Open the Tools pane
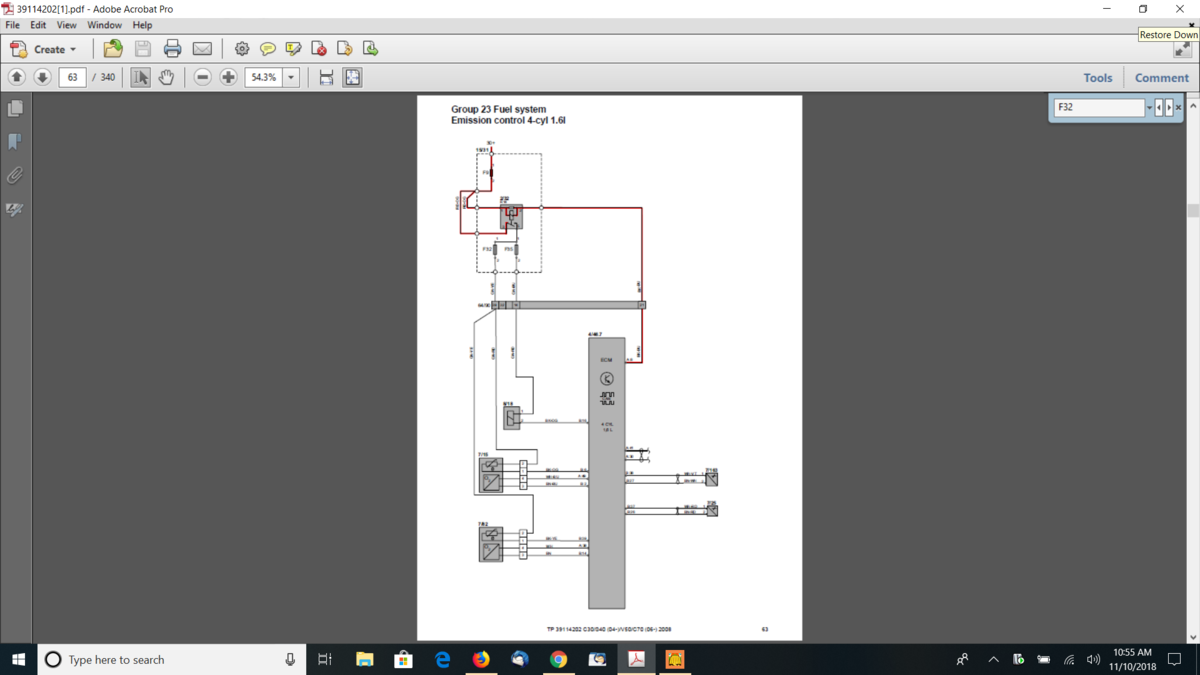 coord(1097,77)
